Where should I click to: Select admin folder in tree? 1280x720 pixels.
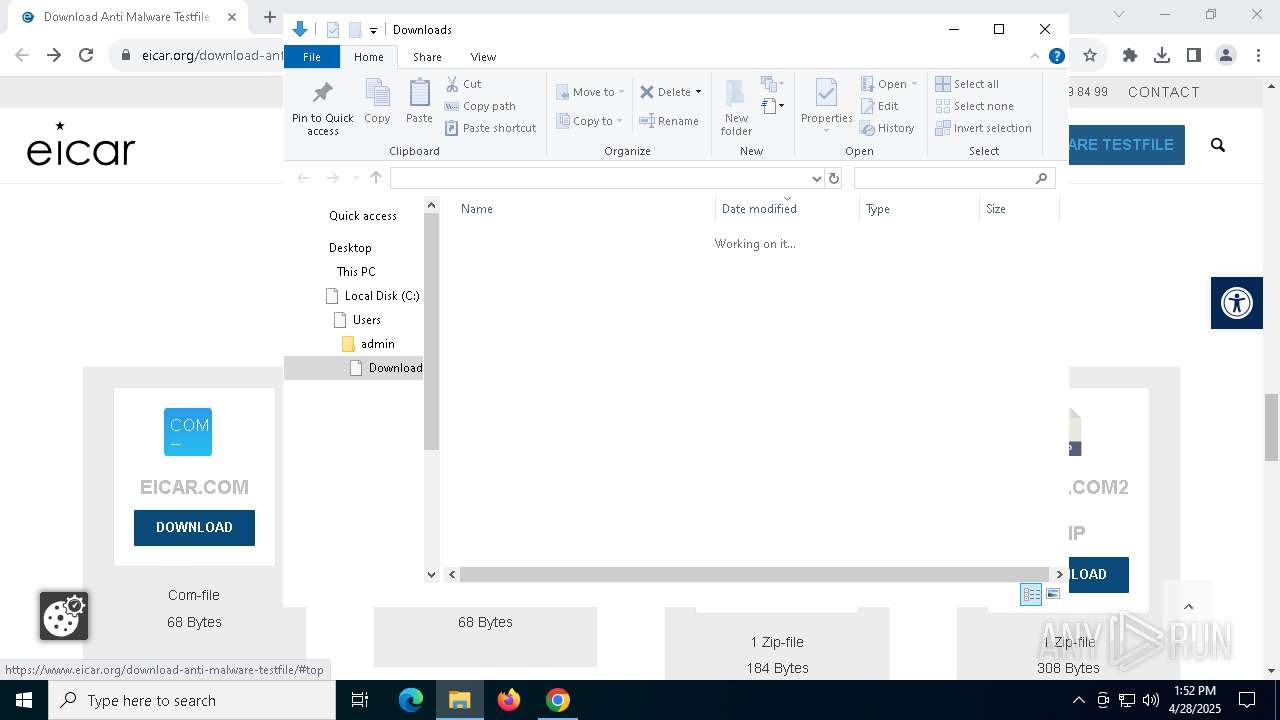pos(368,344)
